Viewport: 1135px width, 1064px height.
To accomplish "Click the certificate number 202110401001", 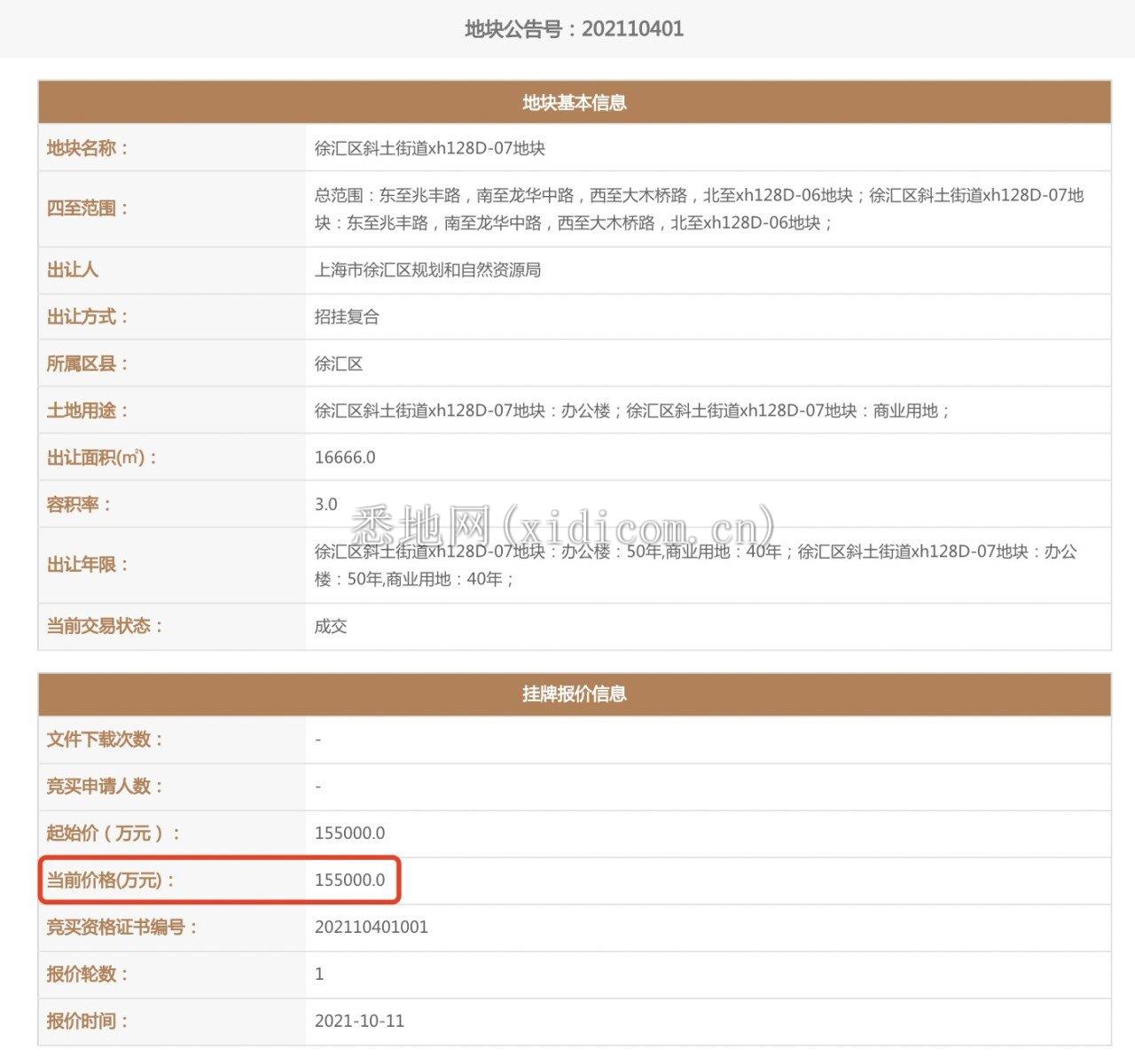I will 371,927.
